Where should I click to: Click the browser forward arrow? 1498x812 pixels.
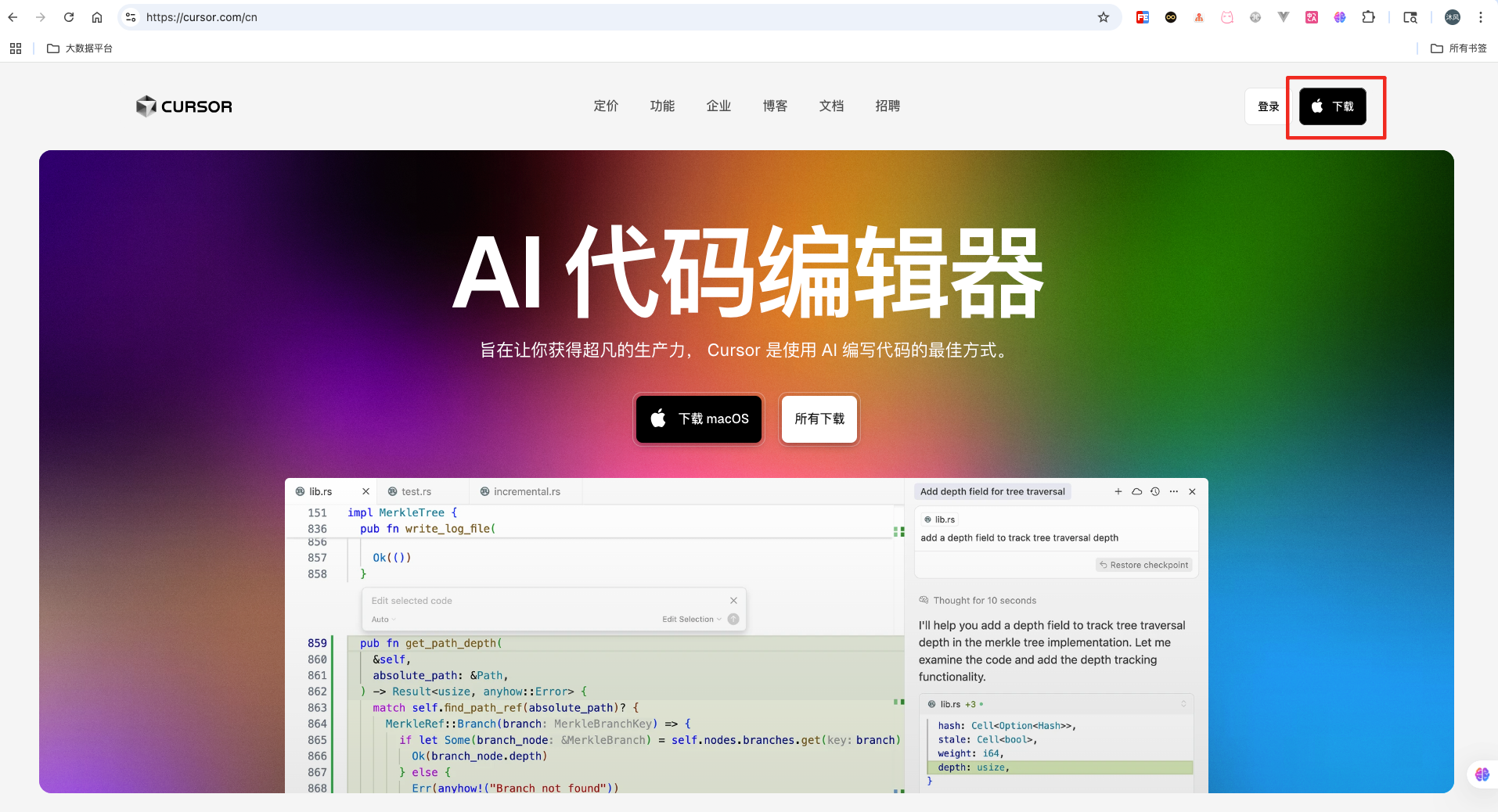tap(41, 17)
